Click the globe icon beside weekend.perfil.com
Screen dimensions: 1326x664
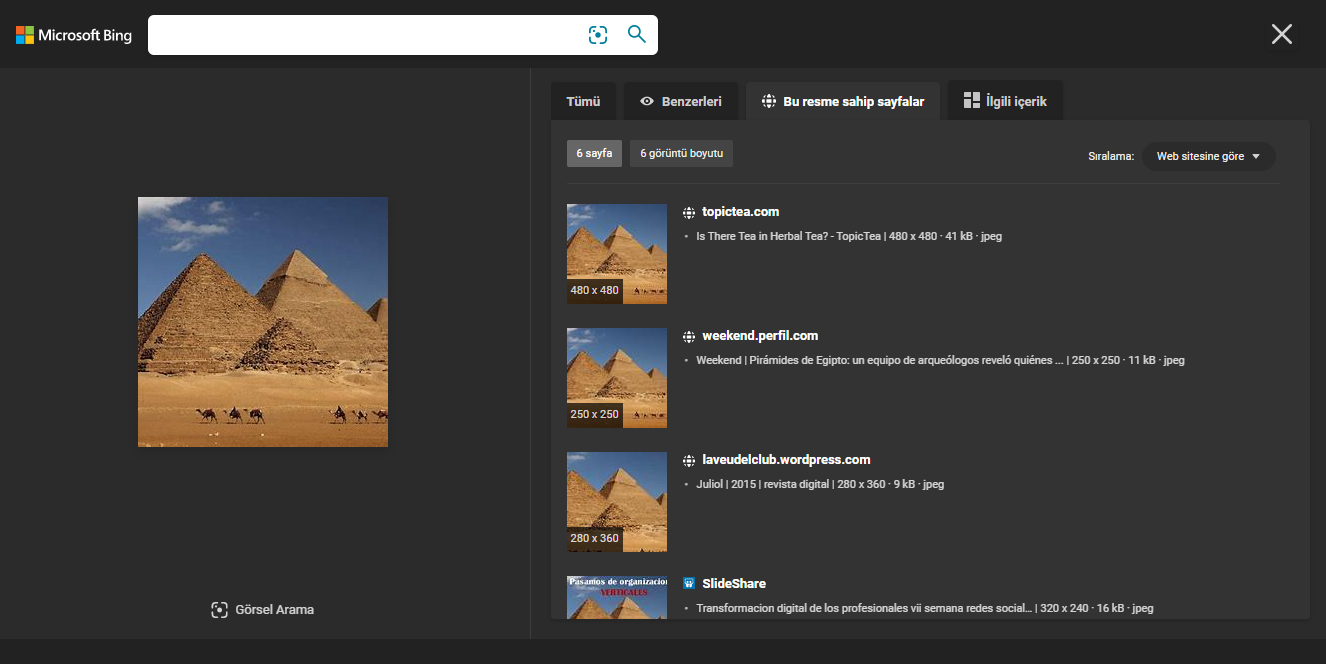[689, 336]
